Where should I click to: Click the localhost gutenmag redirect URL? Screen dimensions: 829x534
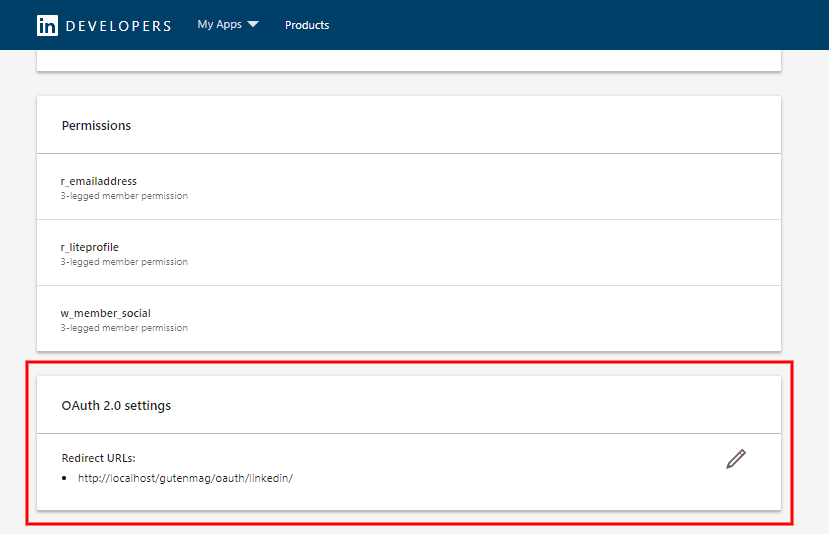tap(185, 478)
